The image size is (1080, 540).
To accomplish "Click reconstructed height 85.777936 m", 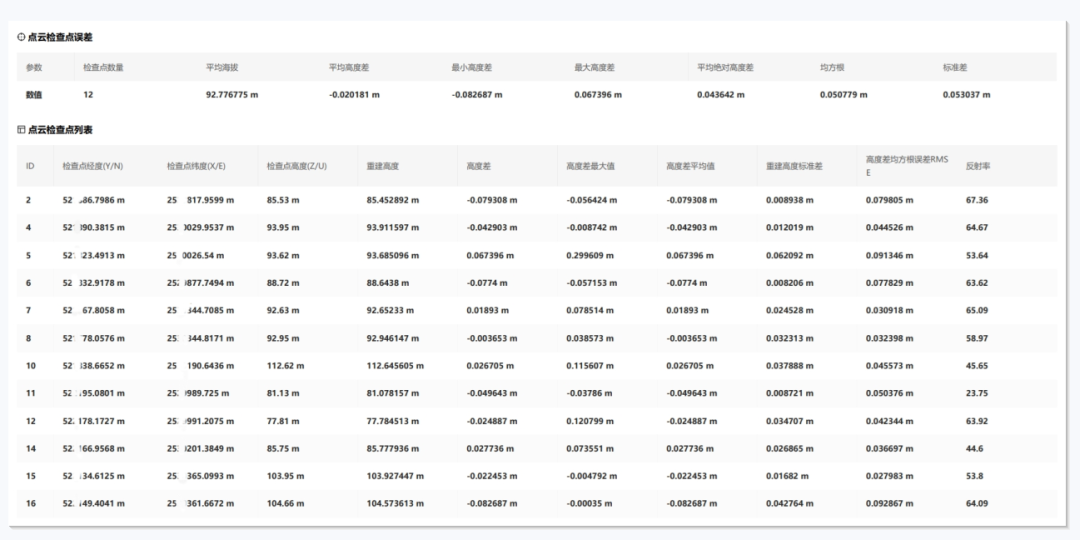I will click(x=393, y=448).
